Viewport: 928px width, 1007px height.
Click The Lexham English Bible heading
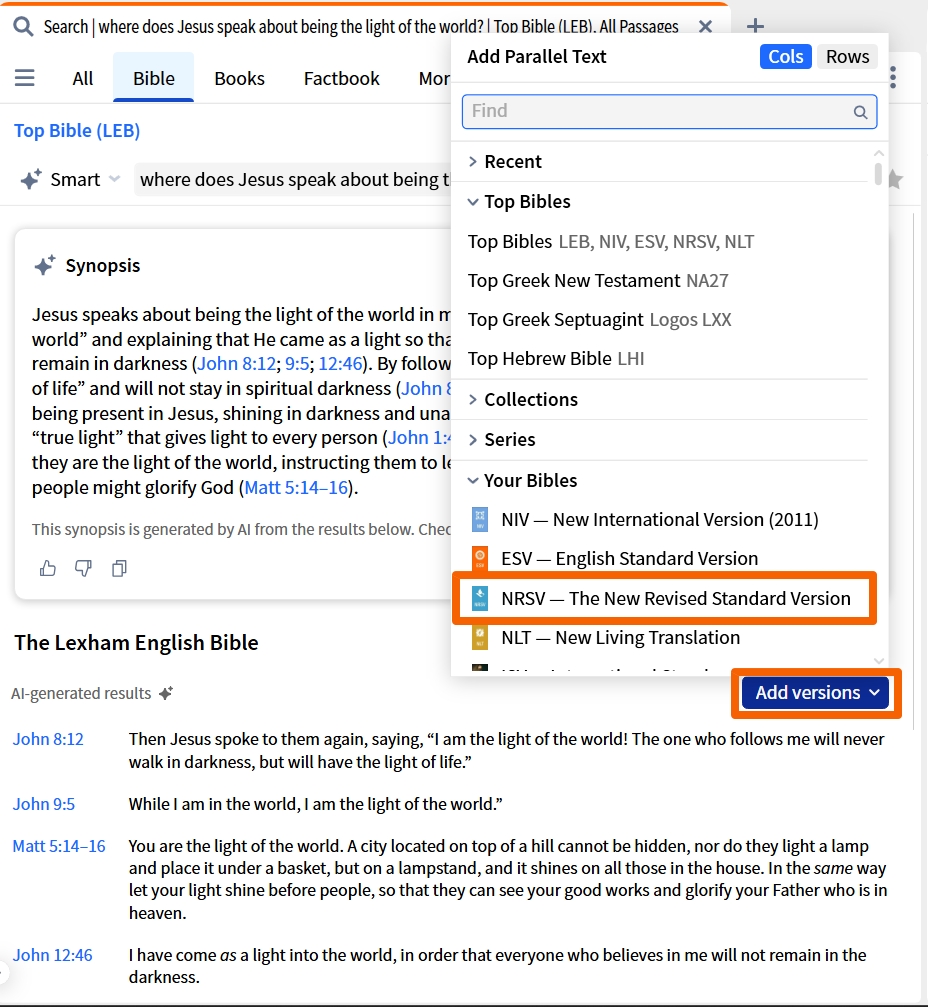click(x=136, y=643)
